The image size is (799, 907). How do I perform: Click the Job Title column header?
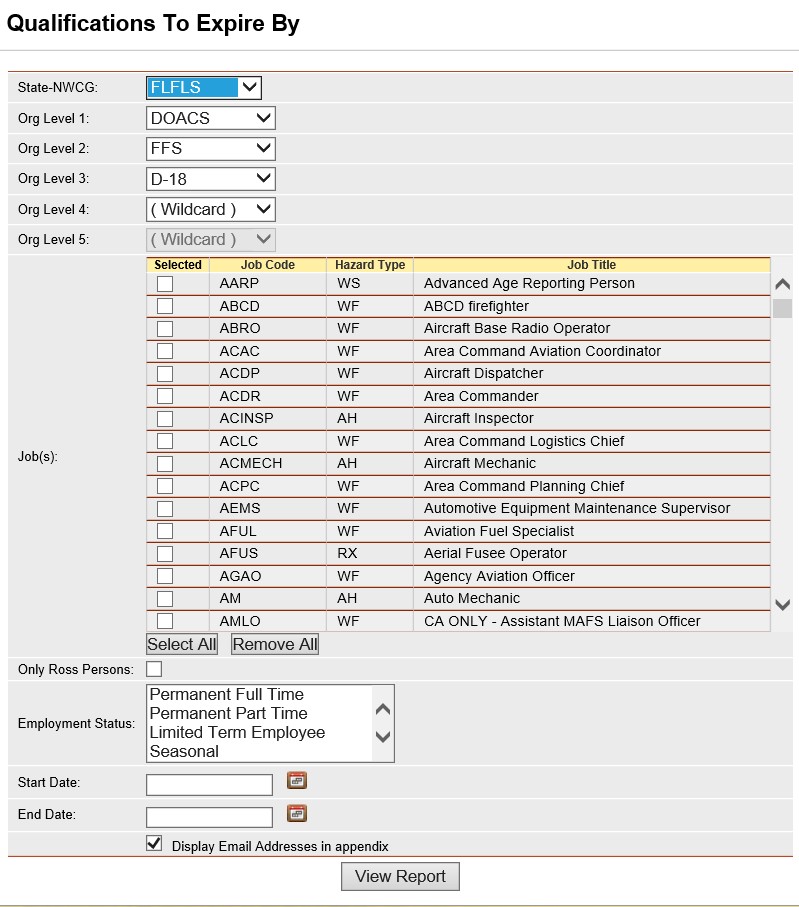click(x=592, y=265)
